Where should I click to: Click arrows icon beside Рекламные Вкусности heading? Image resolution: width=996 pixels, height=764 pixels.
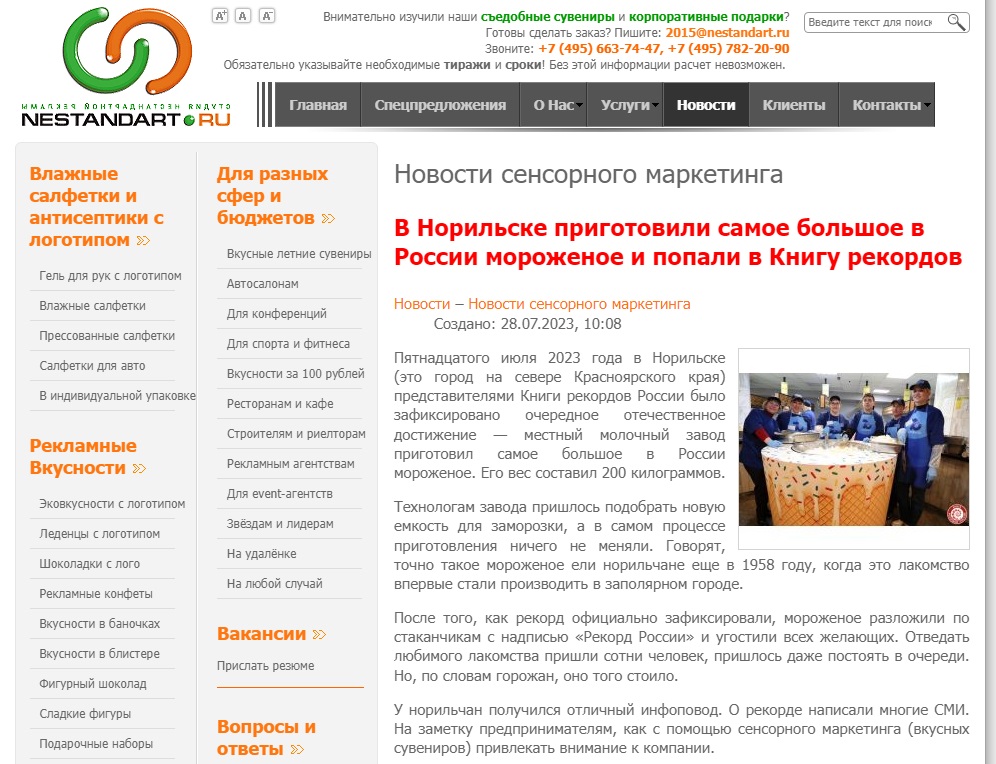[x=139, y=469]
